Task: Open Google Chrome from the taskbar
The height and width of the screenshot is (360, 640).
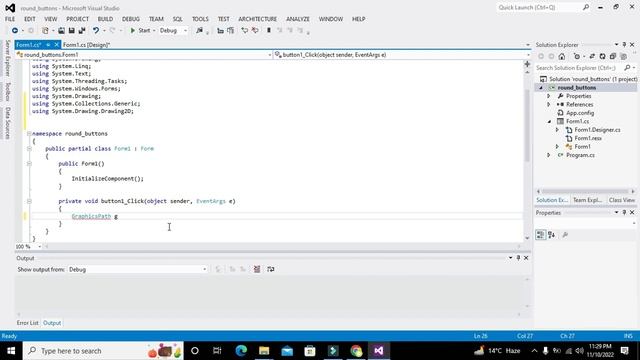Action: coord(356,351)
